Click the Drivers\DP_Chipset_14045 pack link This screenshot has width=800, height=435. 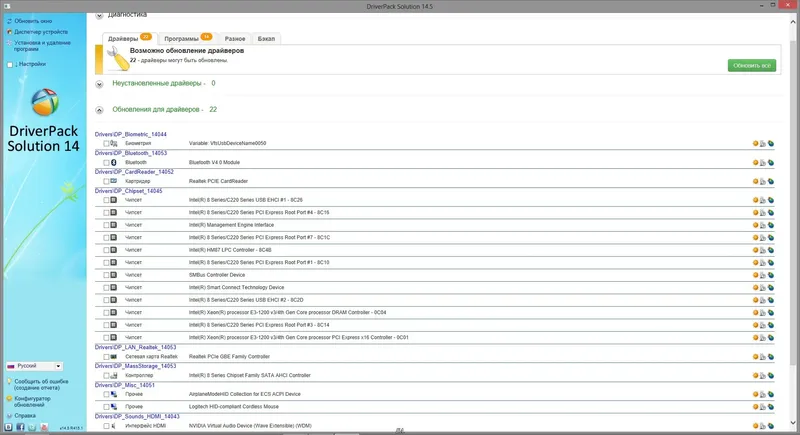click(x=129, y=191)
